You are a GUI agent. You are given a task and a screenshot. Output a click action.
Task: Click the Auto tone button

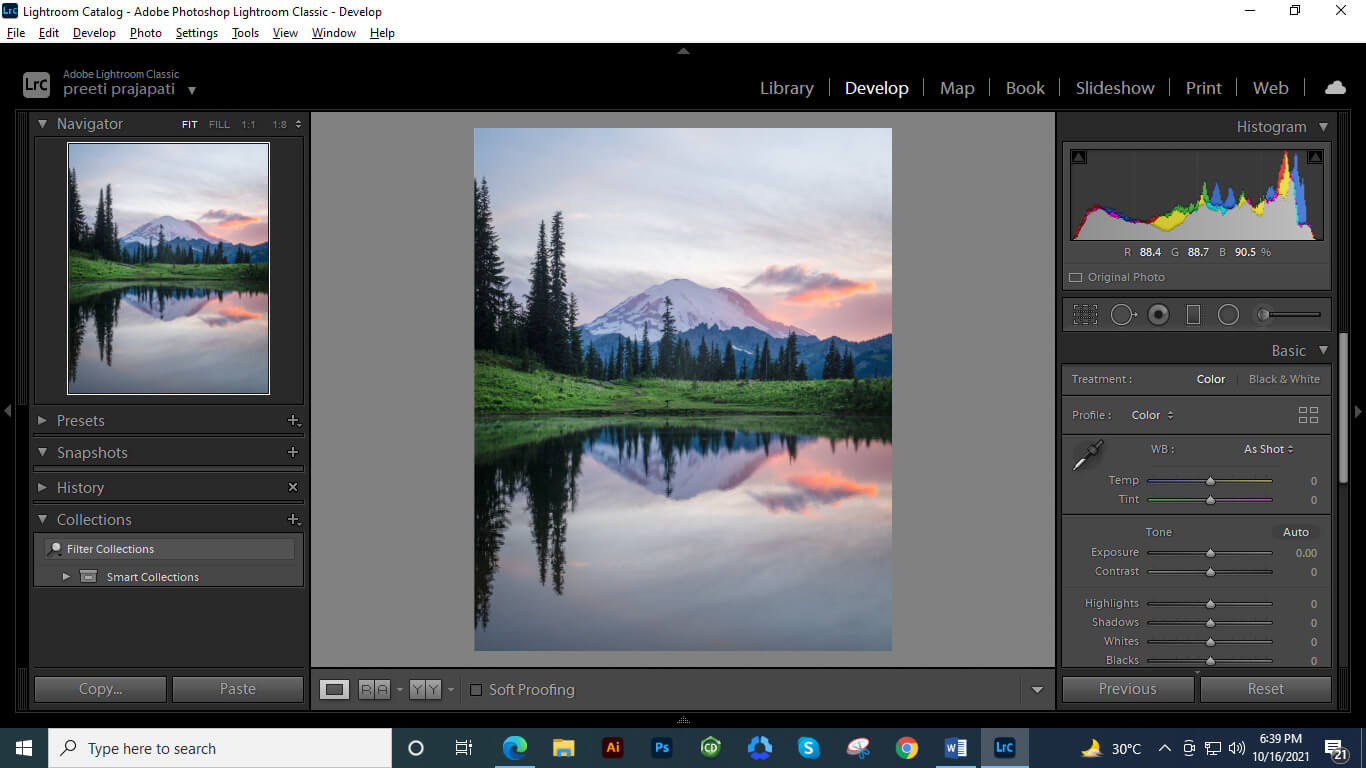(x=1296, y=531)
